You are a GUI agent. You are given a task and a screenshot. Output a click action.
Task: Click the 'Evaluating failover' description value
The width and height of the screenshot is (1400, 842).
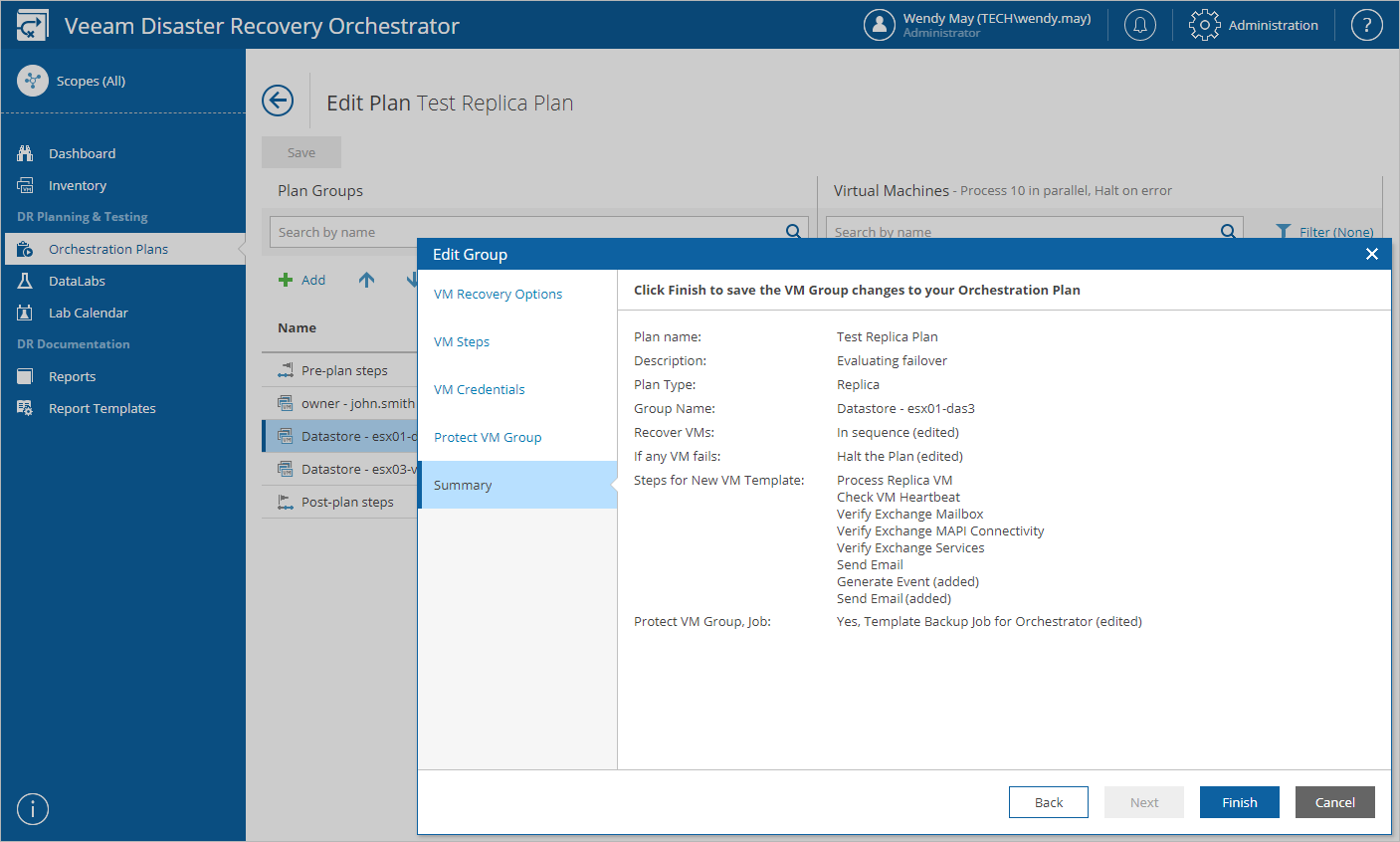coord(892,360)
